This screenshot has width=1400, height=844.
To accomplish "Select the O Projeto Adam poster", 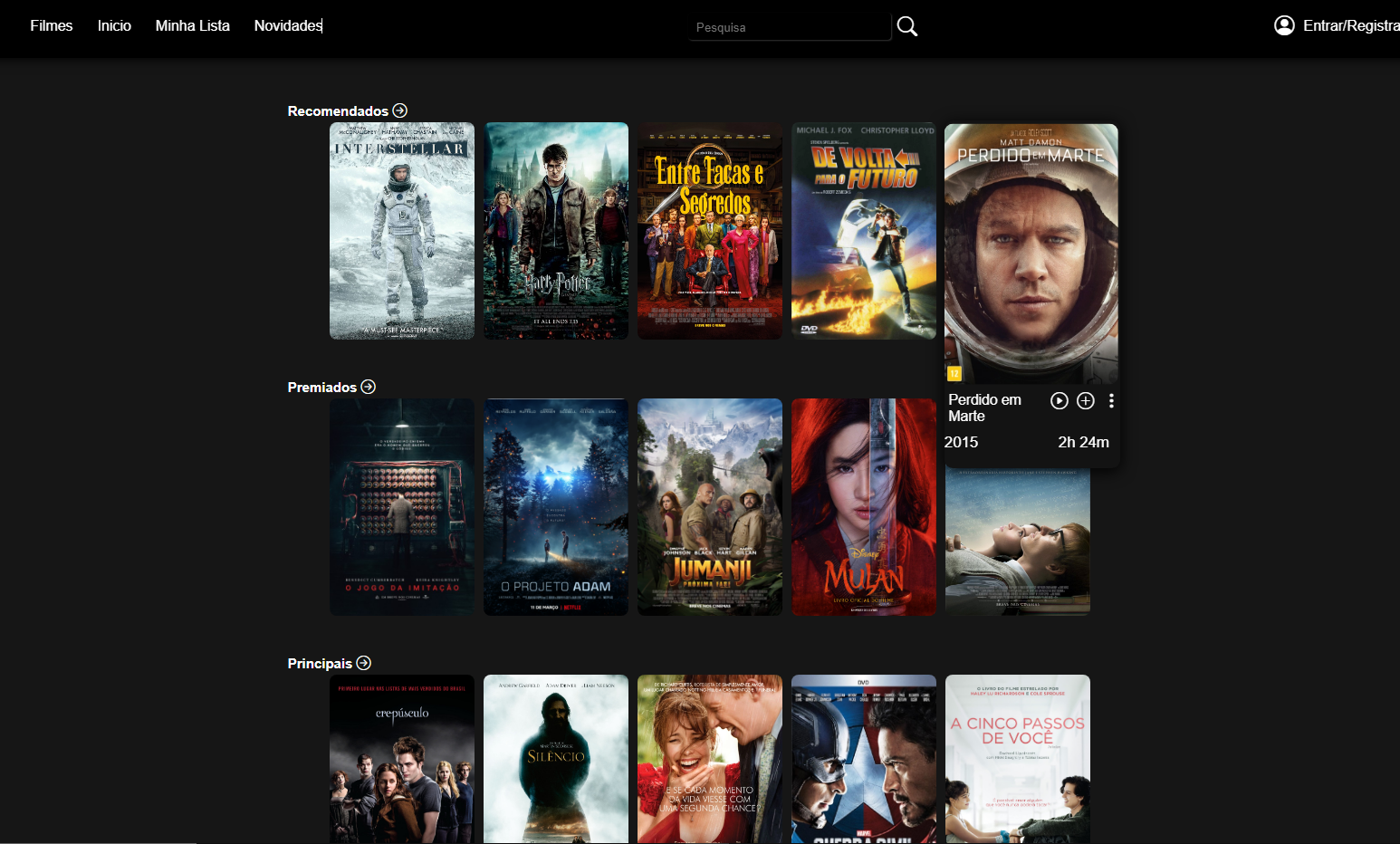I will tap(555, 506).
